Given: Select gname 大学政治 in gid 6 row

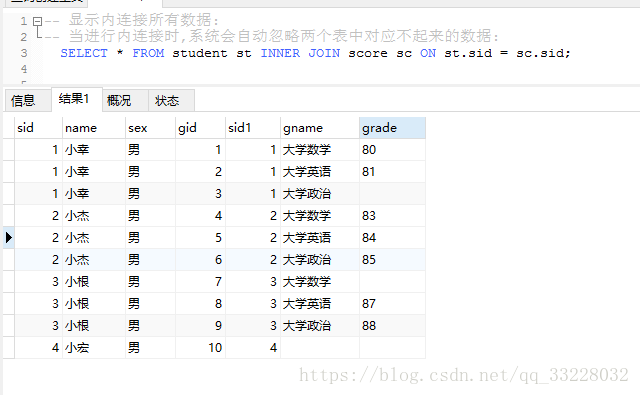Looking at the screenshot, I should tap(320, 260).
